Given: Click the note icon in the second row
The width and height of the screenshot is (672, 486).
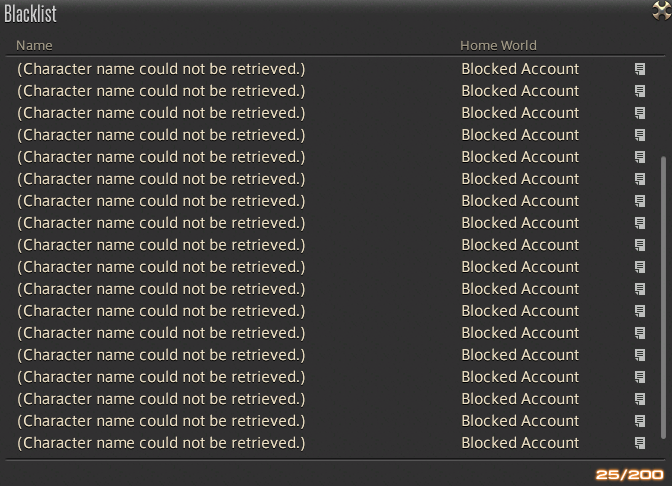Looking at the screenshot, I should pos(640,91).
